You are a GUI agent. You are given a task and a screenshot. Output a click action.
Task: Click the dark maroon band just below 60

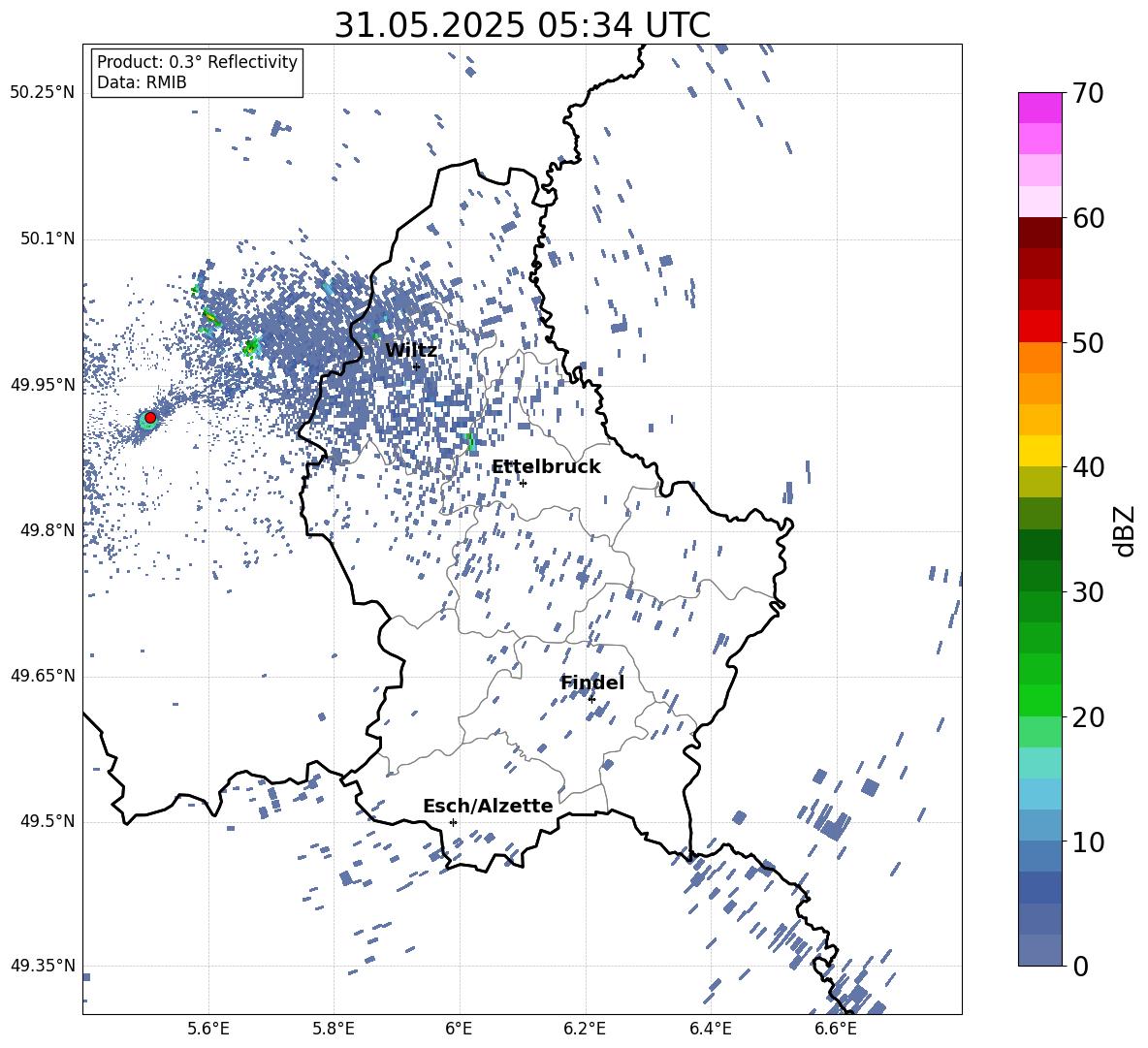[1039, 233]
